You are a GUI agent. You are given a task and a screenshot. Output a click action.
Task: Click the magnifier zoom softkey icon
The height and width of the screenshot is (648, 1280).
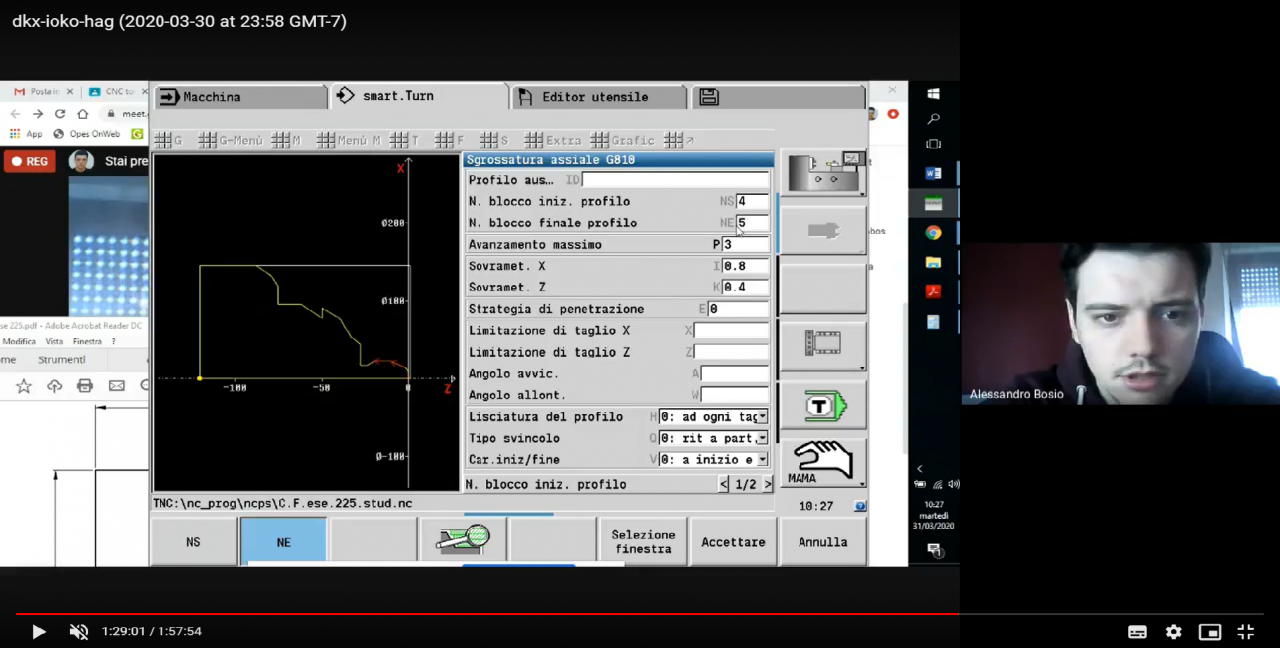point(463,541)
